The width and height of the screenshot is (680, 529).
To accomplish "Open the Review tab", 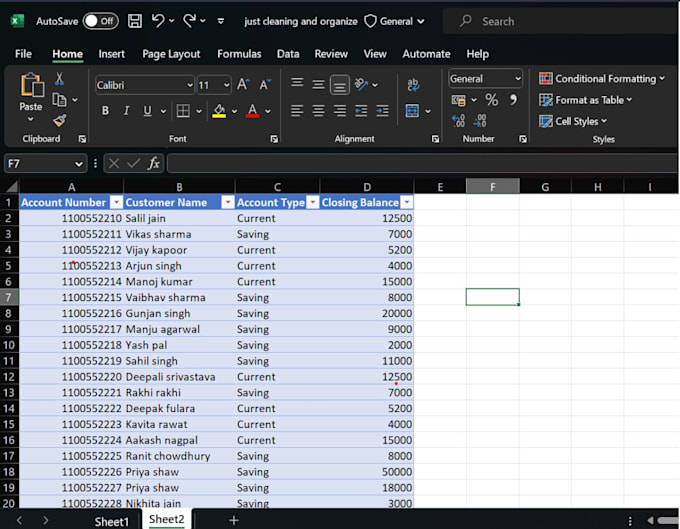I will coord(331,54).
